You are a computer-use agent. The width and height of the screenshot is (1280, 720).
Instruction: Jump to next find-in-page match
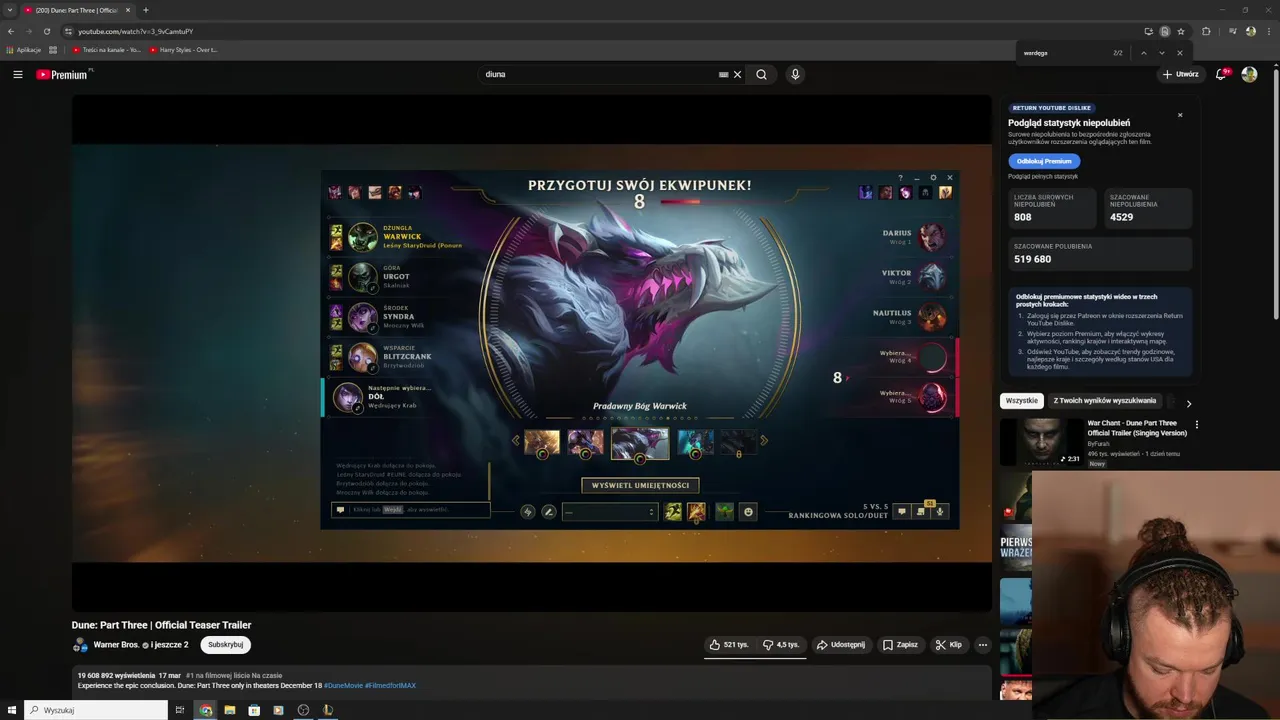tap(1161, 53)
